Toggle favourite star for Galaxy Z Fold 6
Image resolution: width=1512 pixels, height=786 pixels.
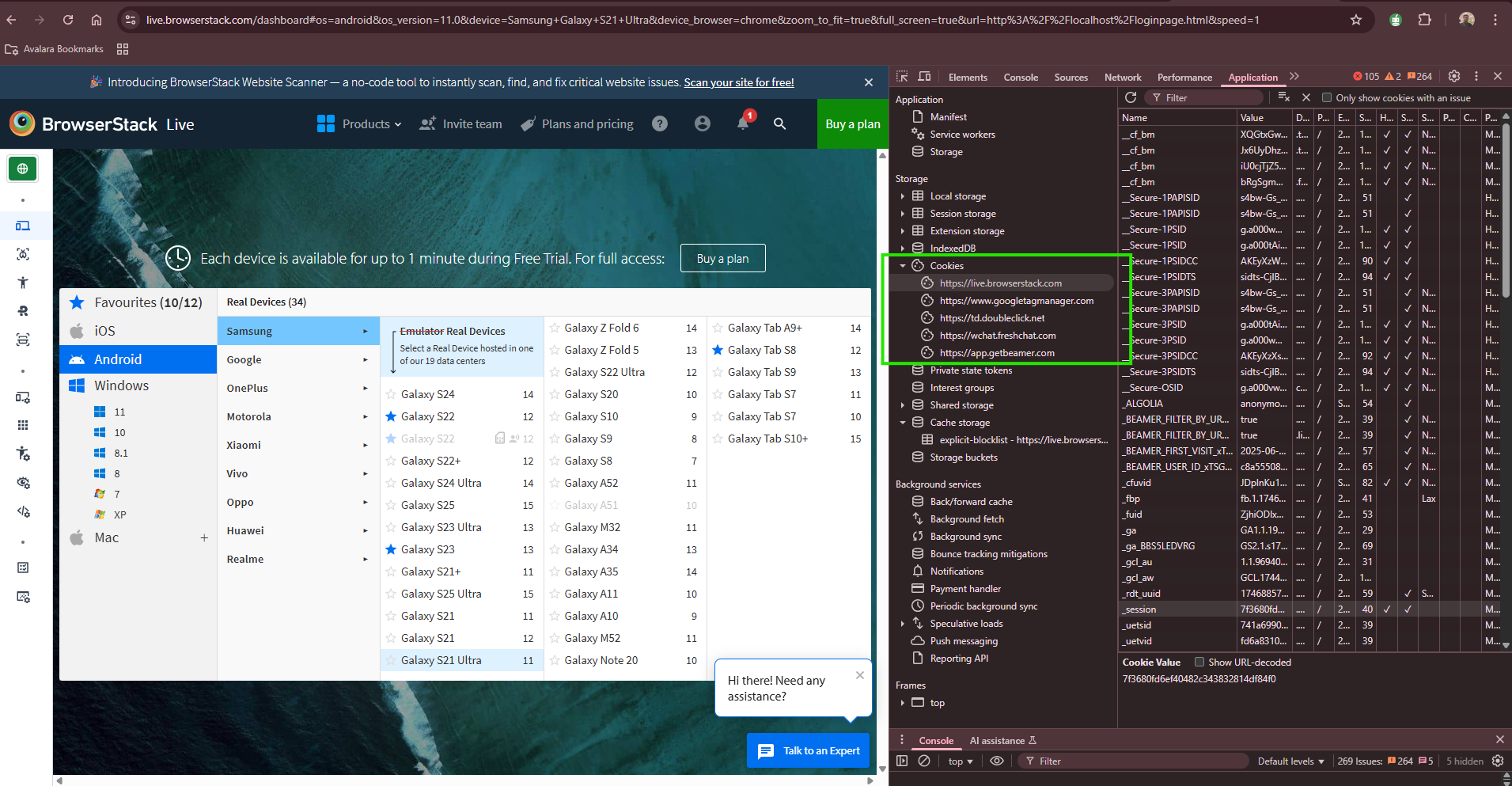pos(554,328)
